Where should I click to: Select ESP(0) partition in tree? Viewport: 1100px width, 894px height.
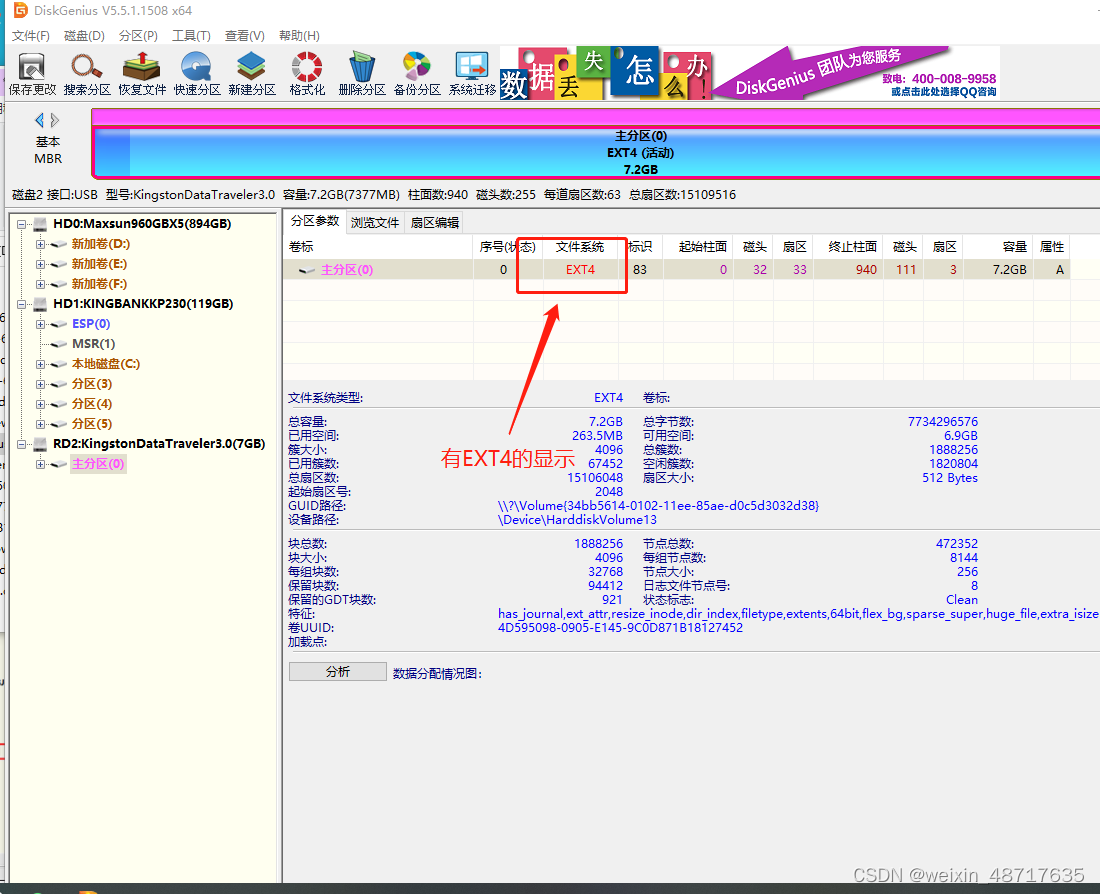(90, 324)
